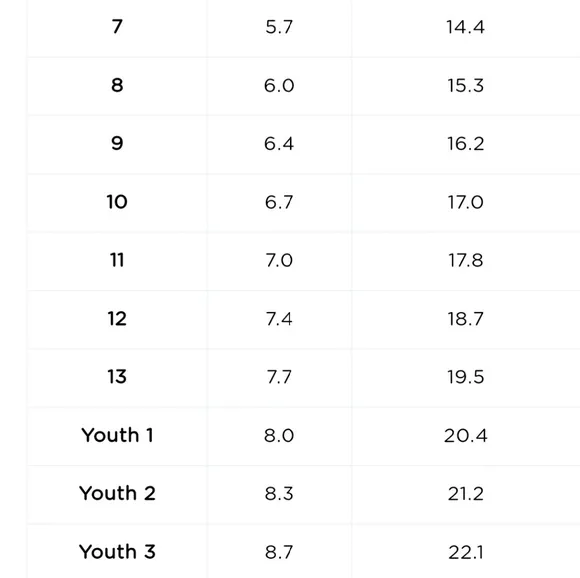Select the size 7 row label
Viewport: 580px width, 578px height.
117,27
